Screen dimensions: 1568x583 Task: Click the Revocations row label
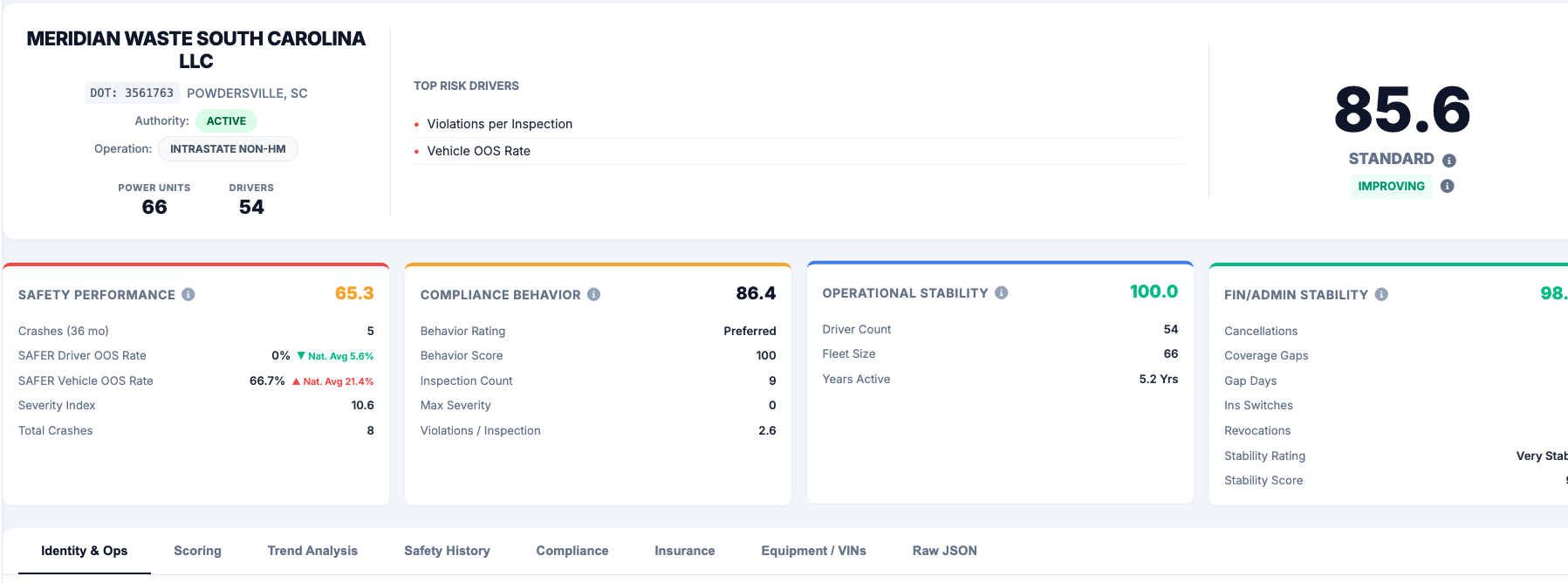pos(1257,430)
